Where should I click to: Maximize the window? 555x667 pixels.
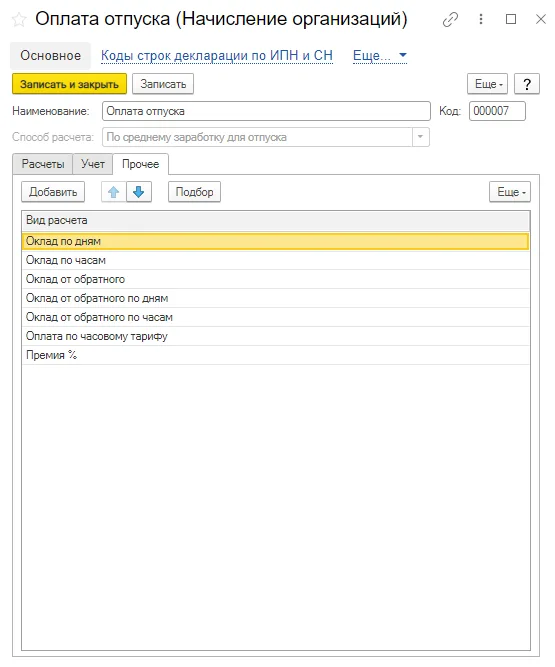coord(511,19)
